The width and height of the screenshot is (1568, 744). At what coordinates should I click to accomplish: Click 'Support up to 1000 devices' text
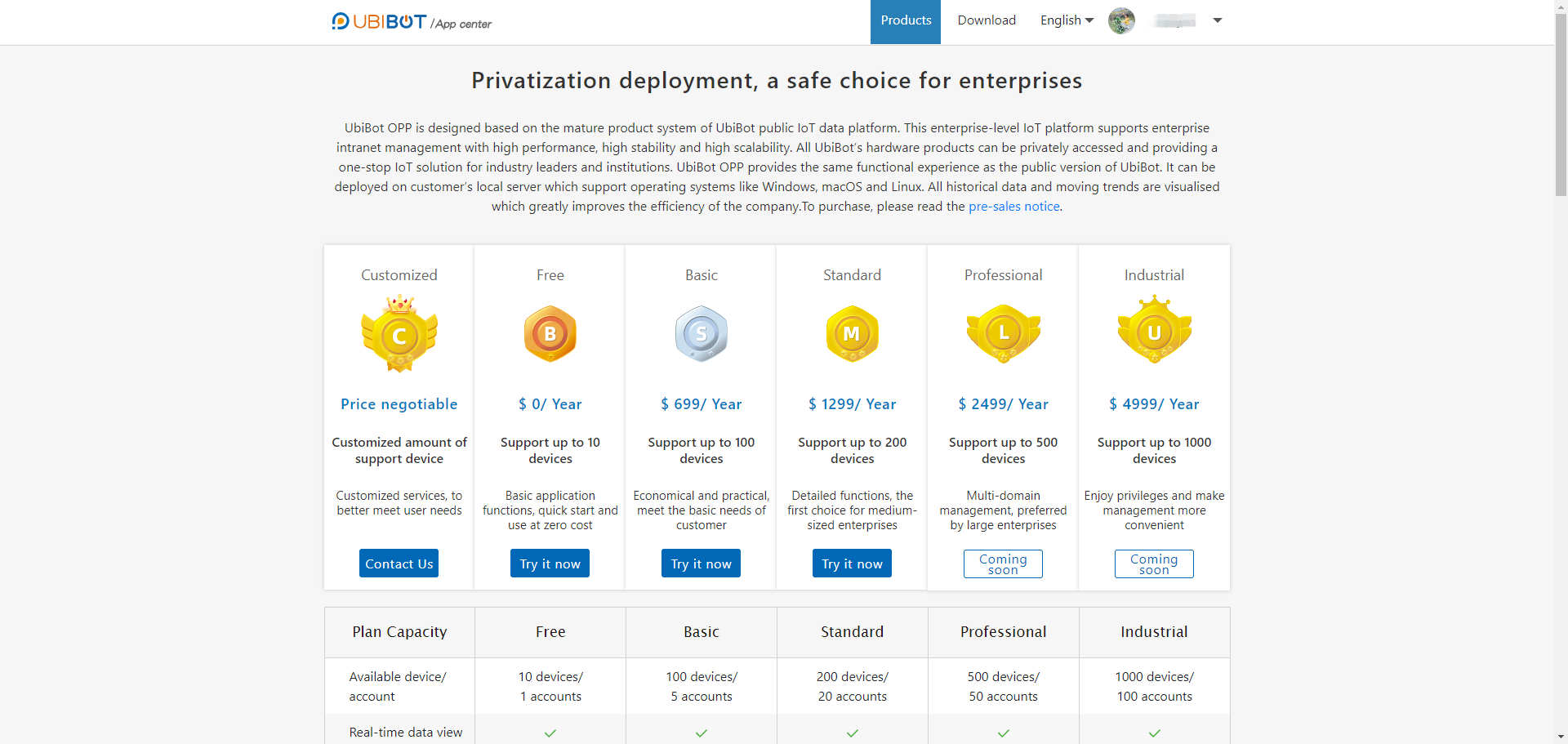point(1154,451)
